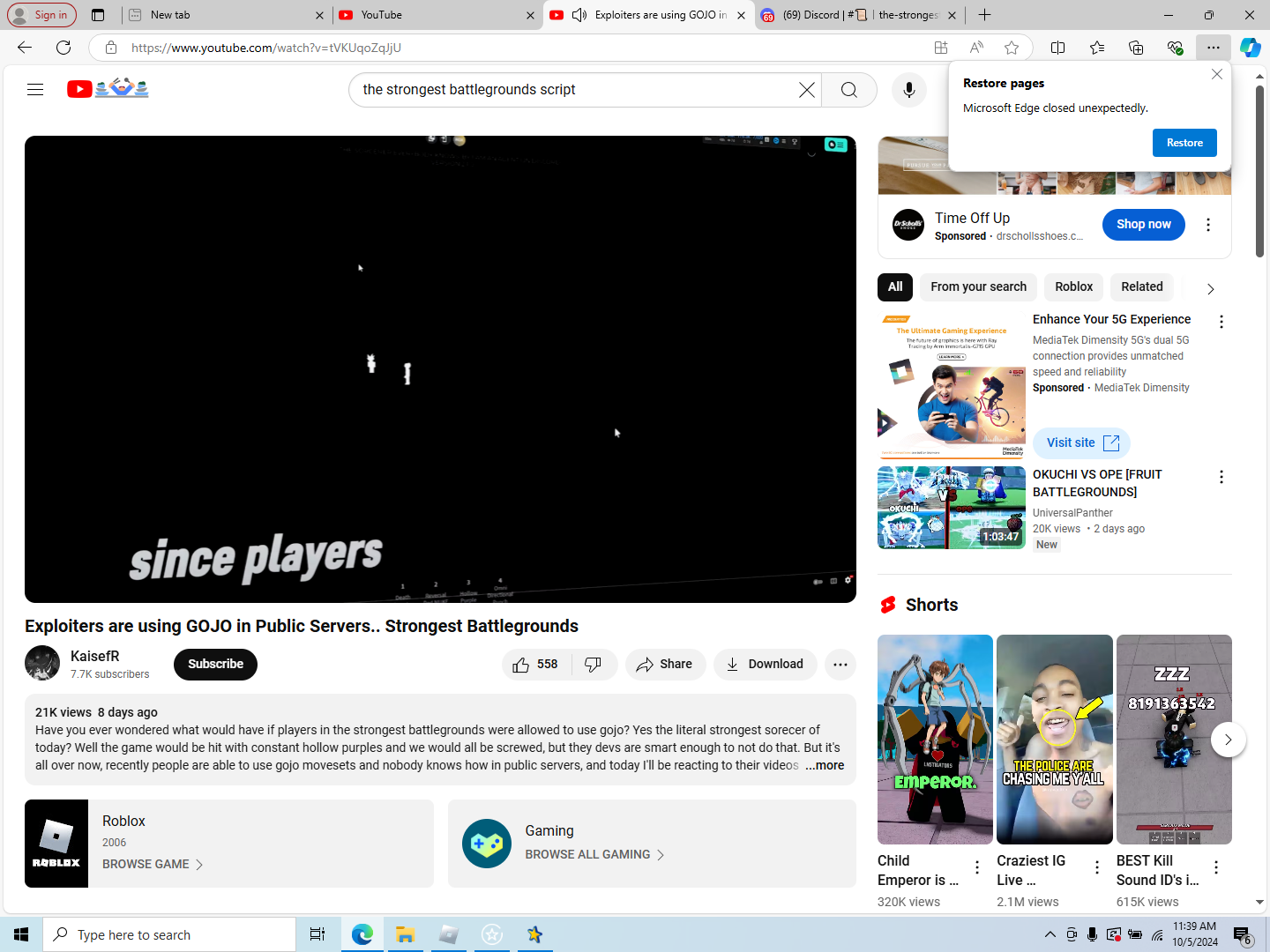Open options for Time Off Up ad
1270x952 pixels.
(1208, 225)
